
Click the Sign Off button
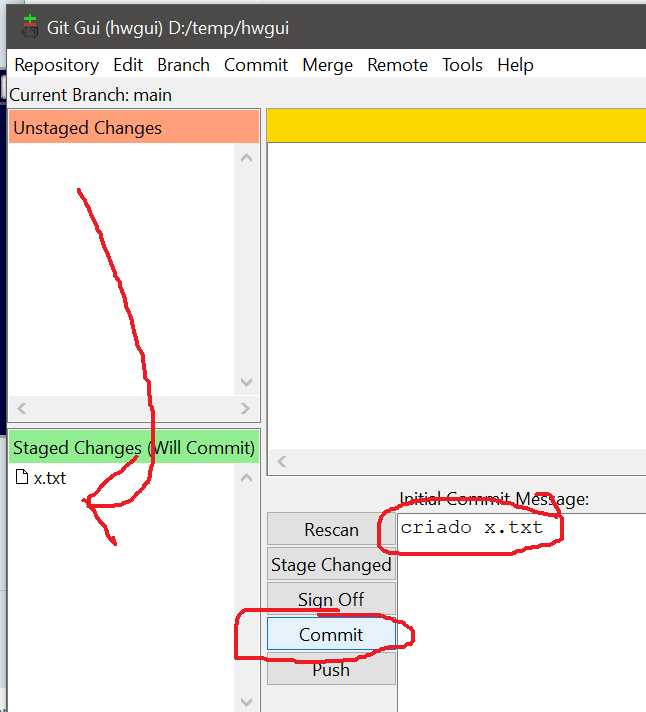click(x=331, y=599)
